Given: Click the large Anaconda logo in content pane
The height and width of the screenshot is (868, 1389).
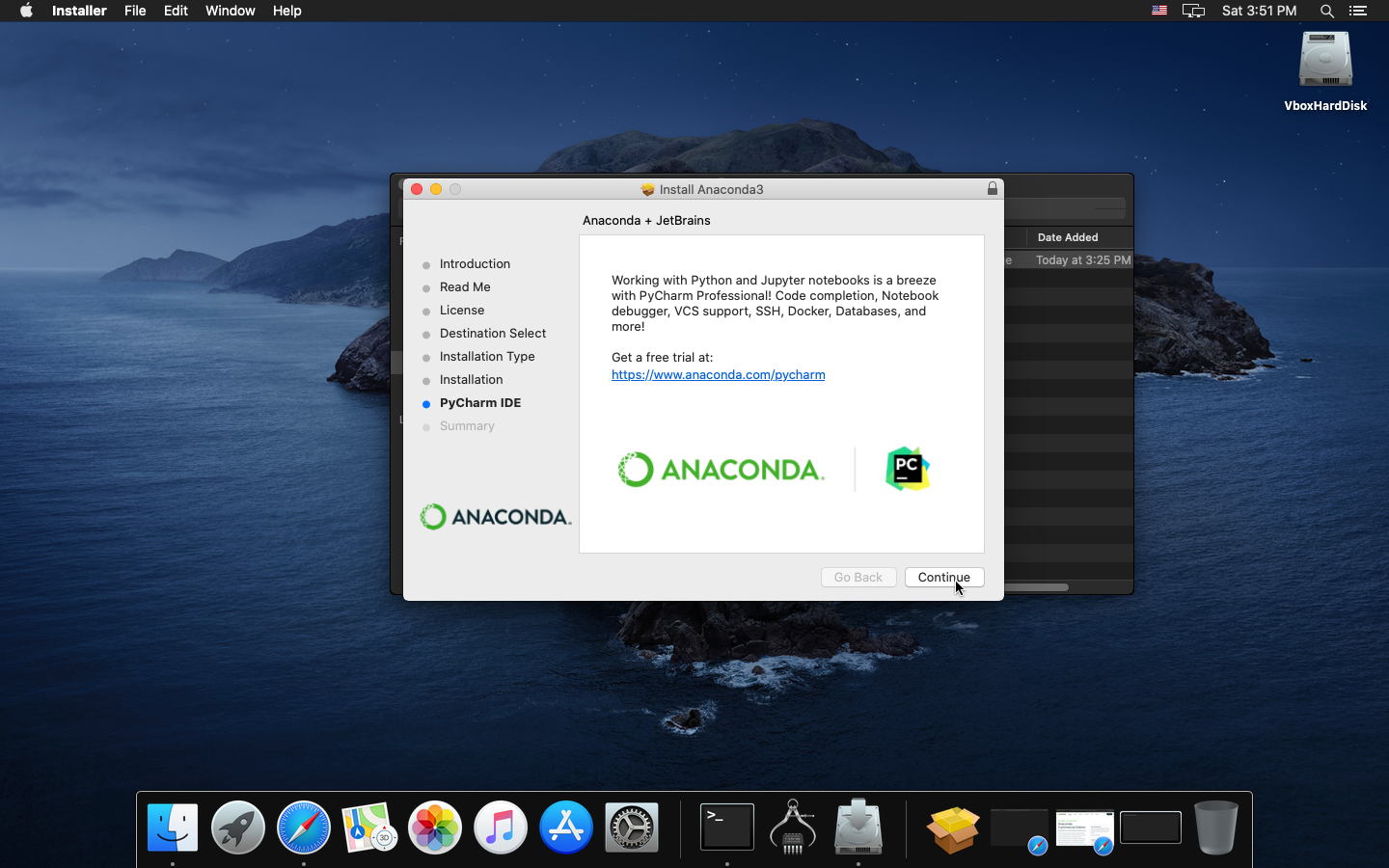Looking at the screenshot, I should coord(722,470).
